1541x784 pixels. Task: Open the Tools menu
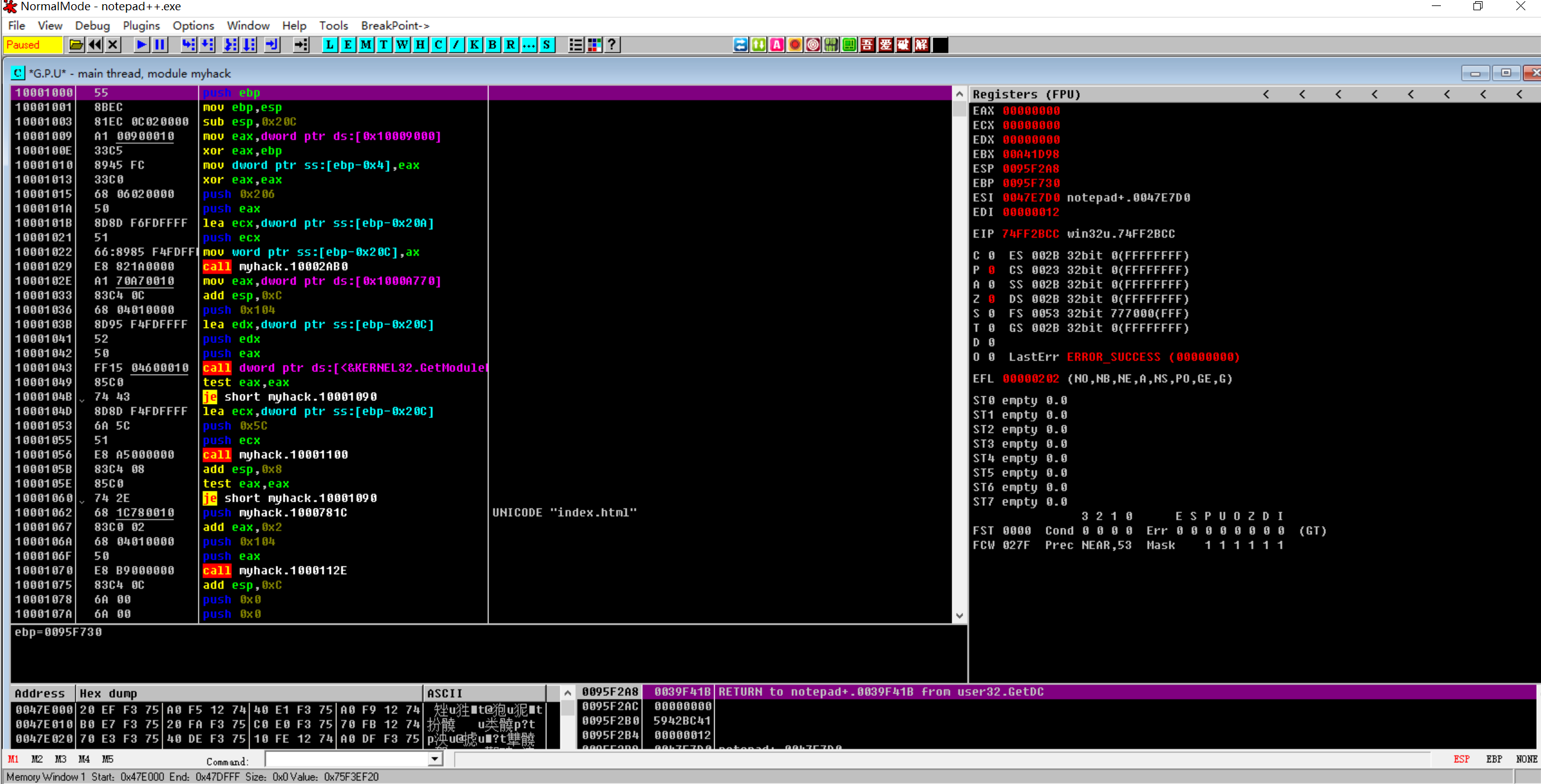point(334,25)
